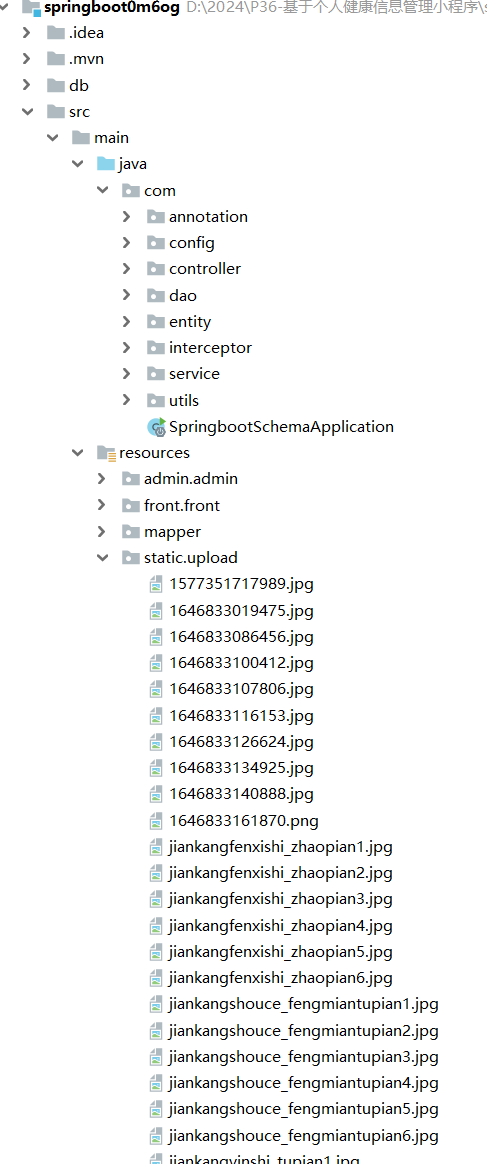Click the controller package folder icon
Screen dimensions: 487x1164
tap(156, 269)
